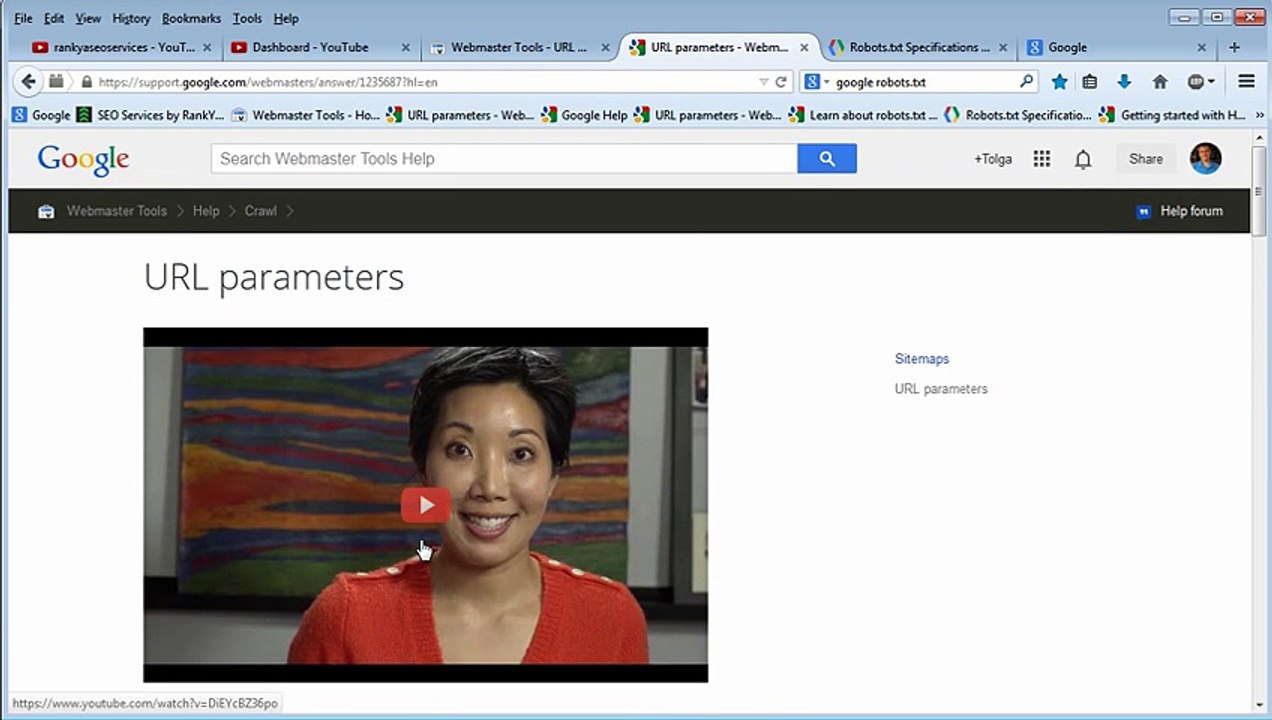Click the blue Google Help search button
The width and height of the screenshot is (1272, 720).
[x=827, y=158]
